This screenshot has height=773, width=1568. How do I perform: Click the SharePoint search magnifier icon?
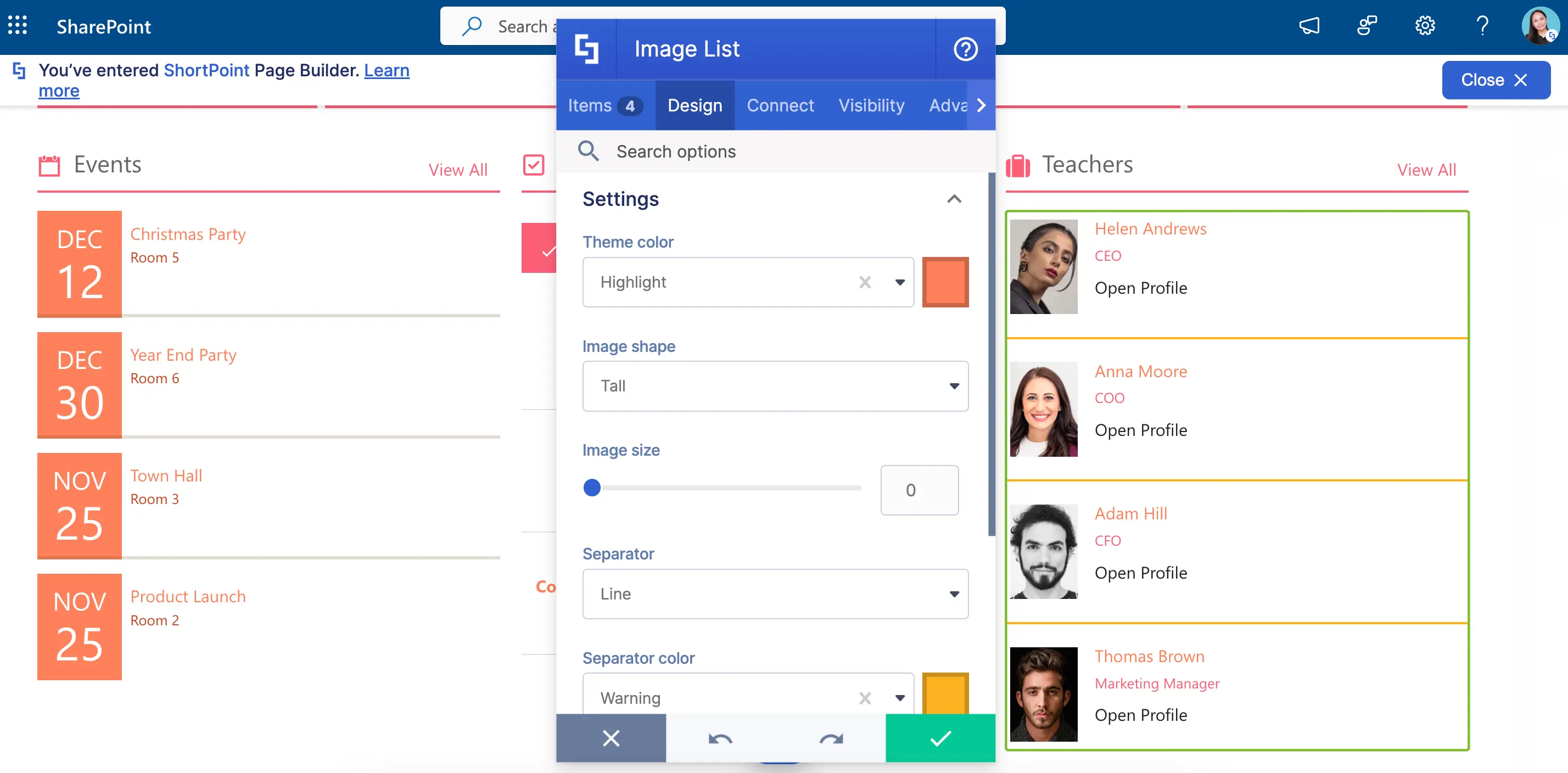pos(471,26)
